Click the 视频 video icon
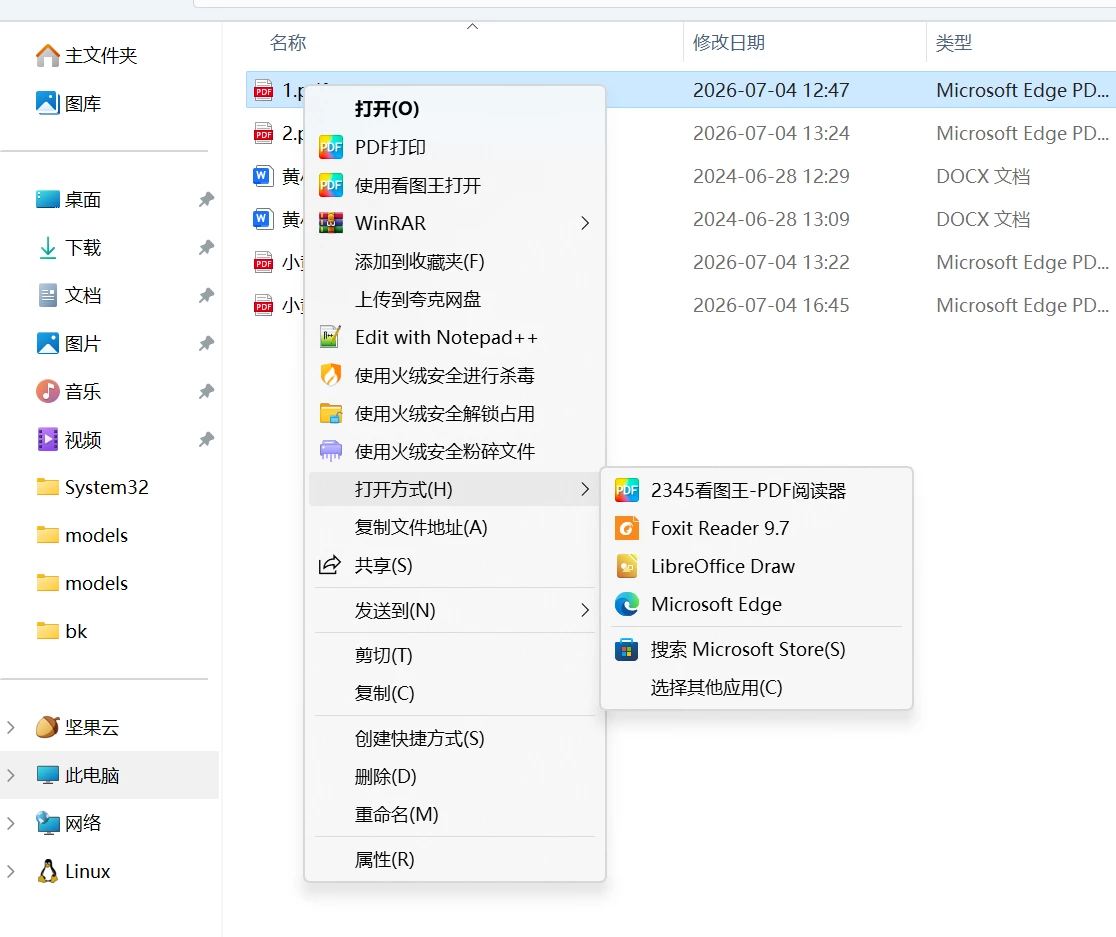The width and height of the screenshot is (1116, 937). point(48,439)
